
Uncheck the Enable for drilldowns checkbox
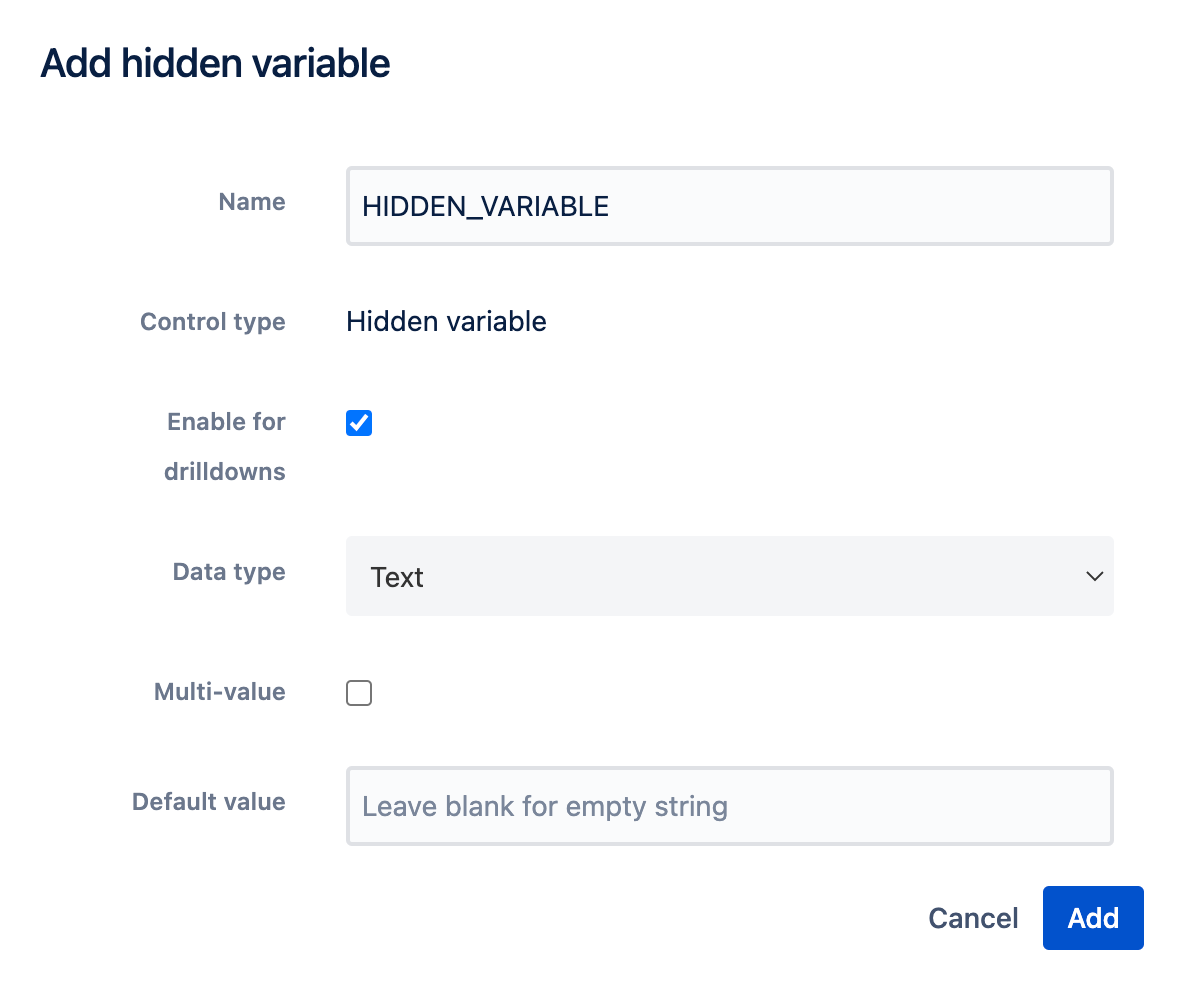[x=359, y=423]
